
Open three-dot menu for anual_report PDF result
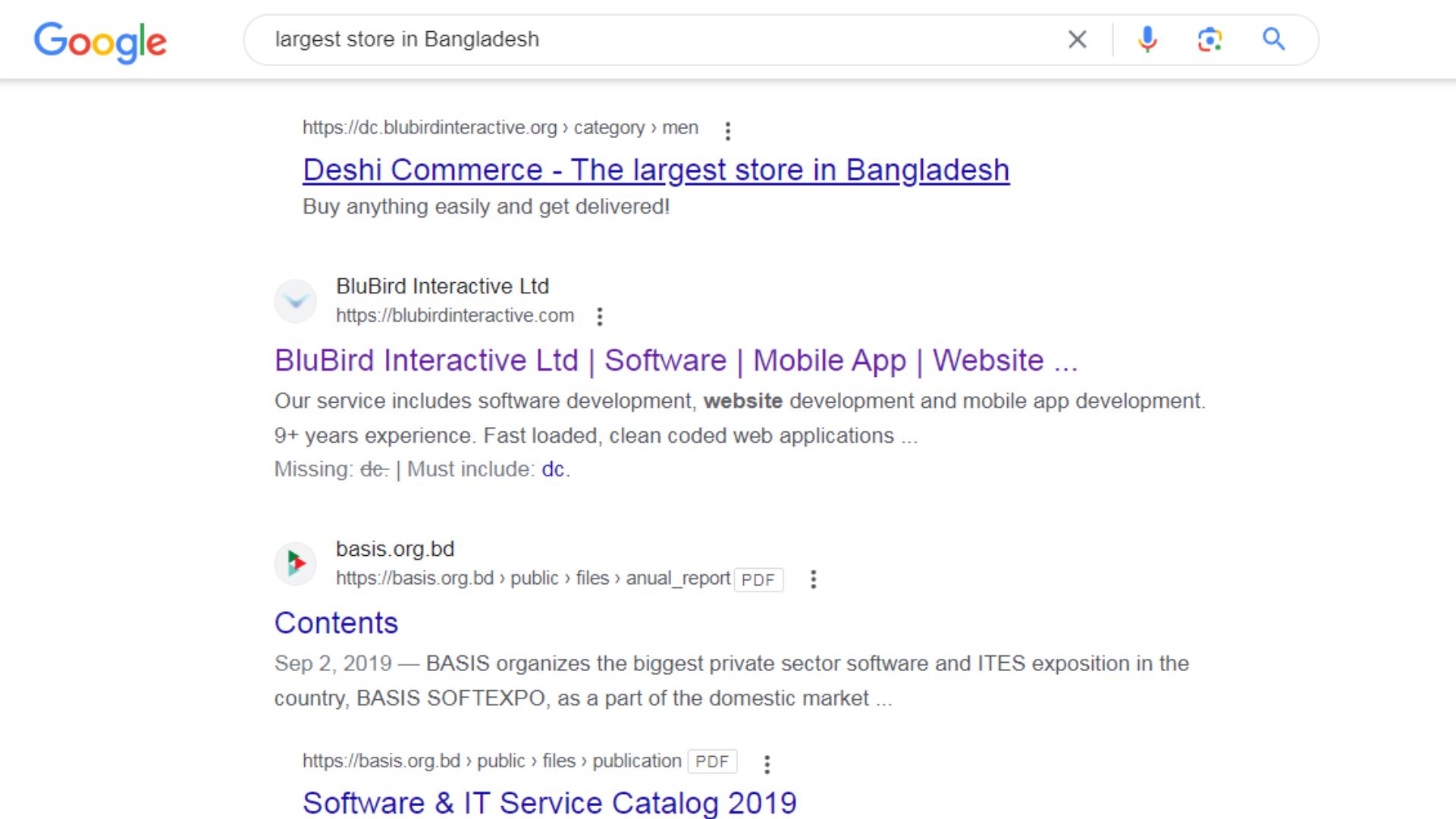click(813, 579)
